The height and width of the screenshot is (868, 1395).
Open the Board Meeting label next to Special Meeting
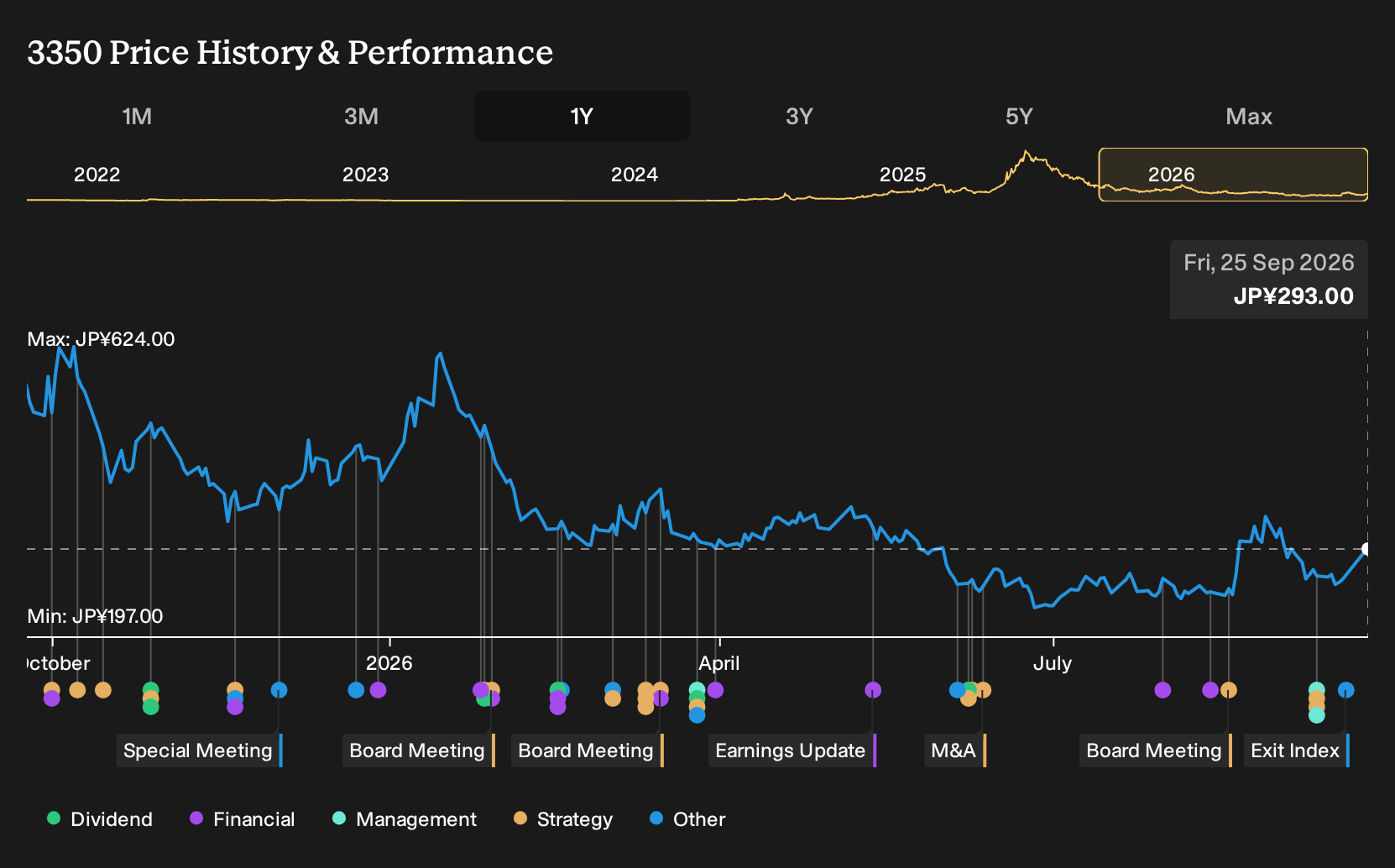point(419,750)
